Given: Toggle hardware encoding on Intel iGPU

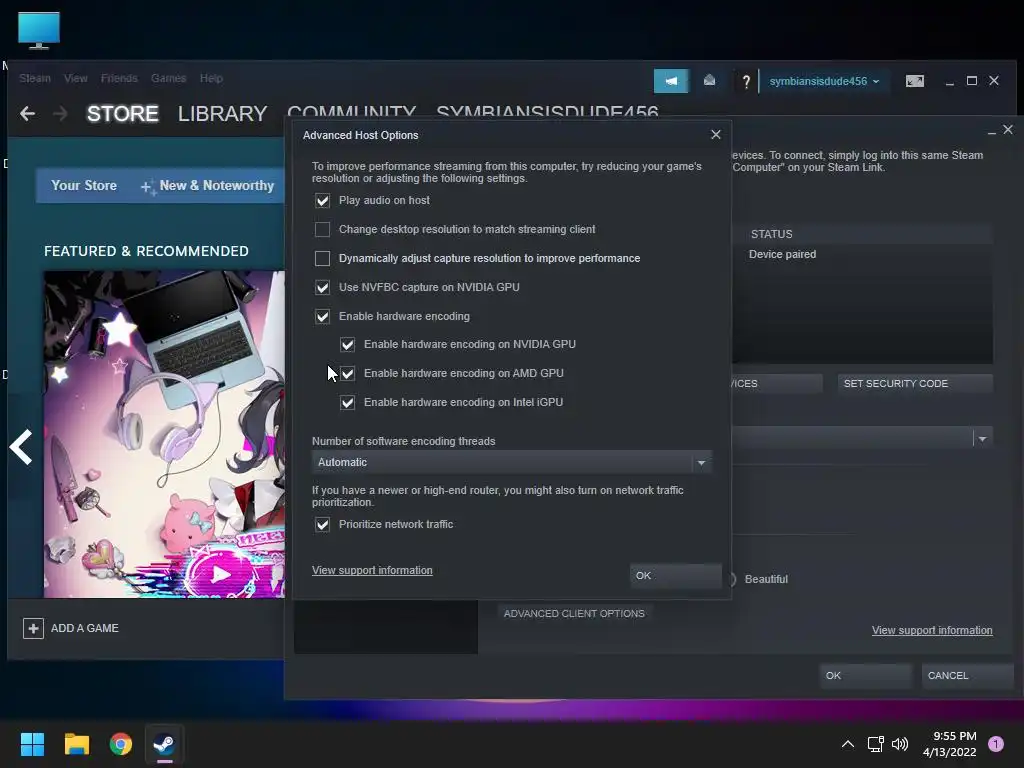Looking at the screenshot, I should pos(347,402).
